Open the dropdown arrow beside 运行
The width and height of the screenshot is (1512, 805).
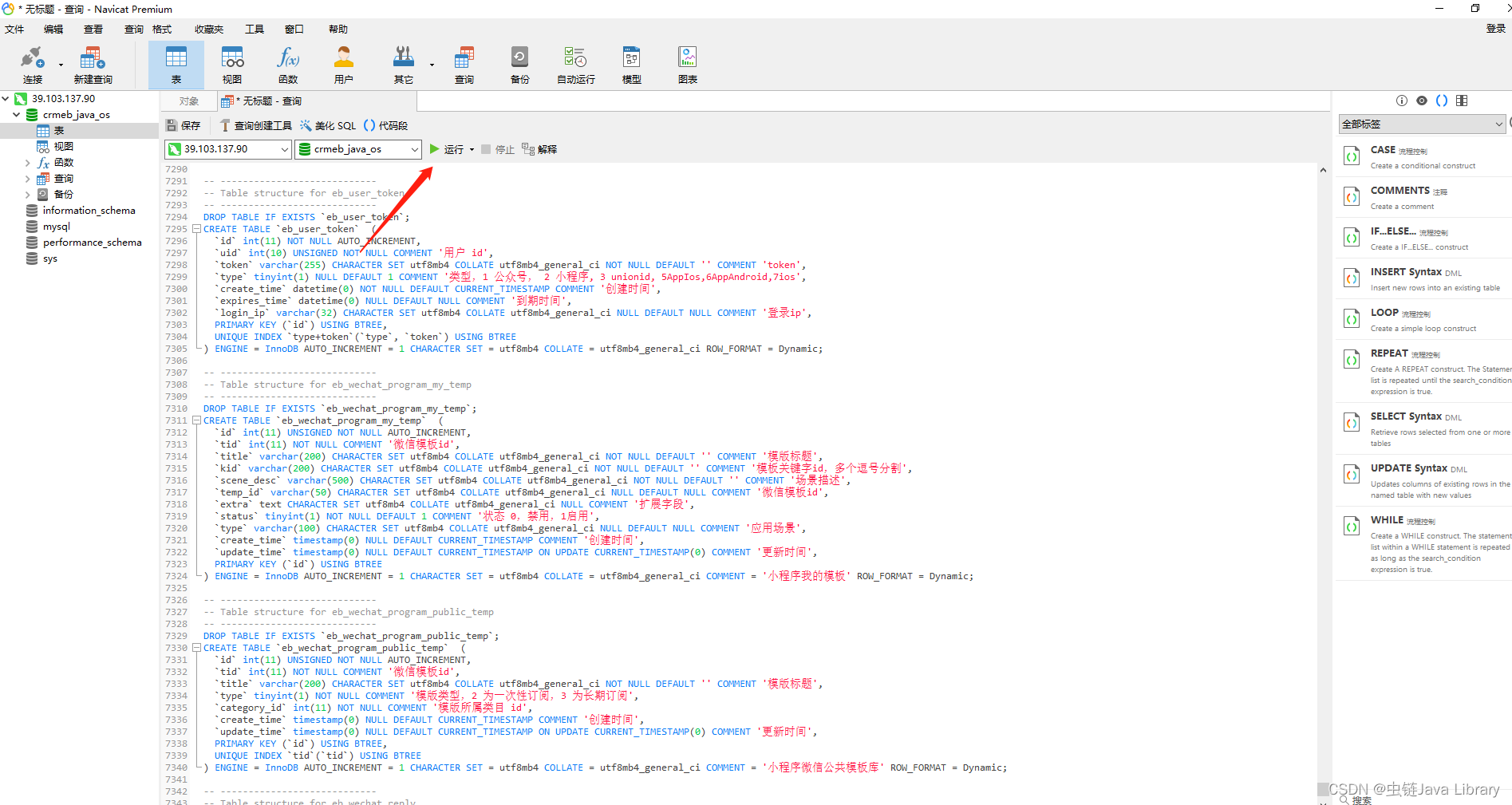[x=472, y=149]
